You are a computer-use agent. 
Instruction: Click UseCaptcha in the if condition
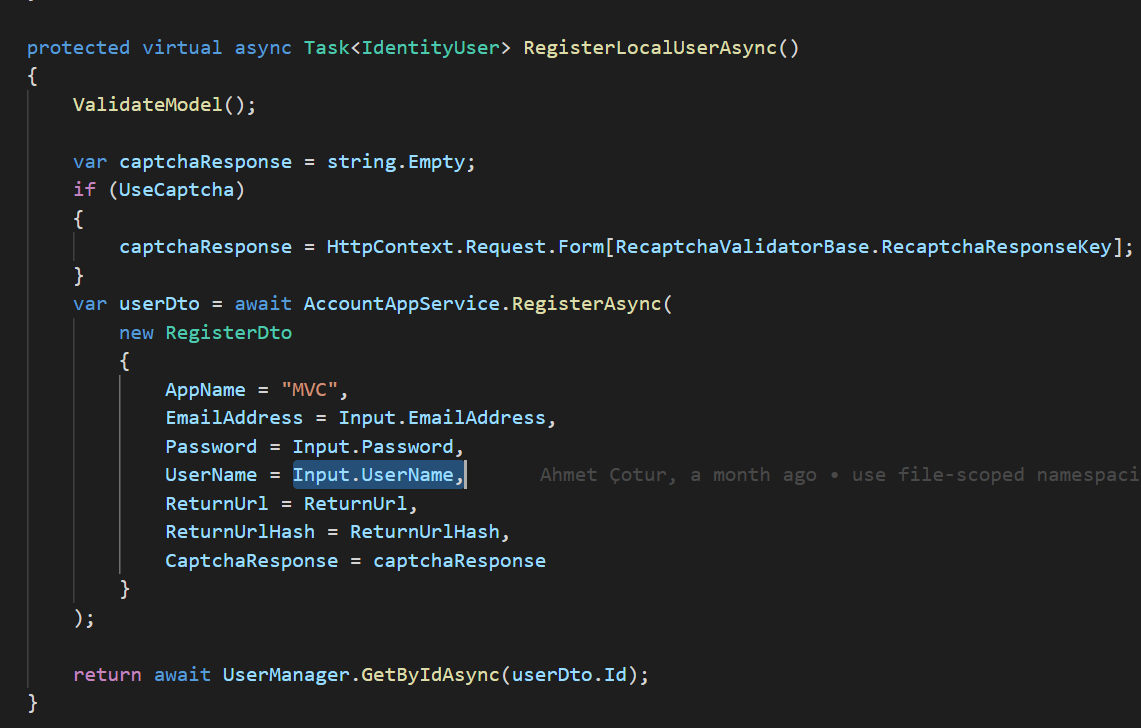click(x=176, y=190)
